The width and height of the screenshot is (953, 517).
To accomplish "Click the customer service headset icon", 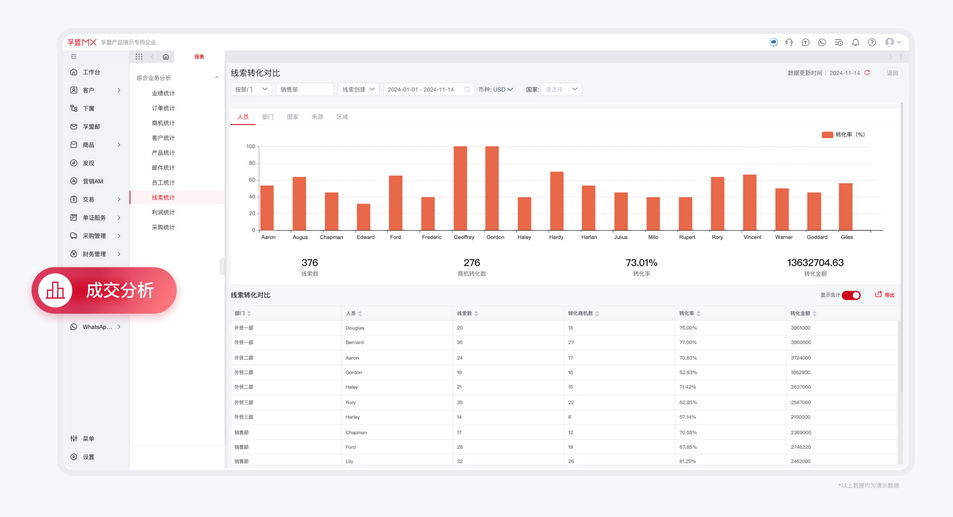I will (x=789, y=43).
